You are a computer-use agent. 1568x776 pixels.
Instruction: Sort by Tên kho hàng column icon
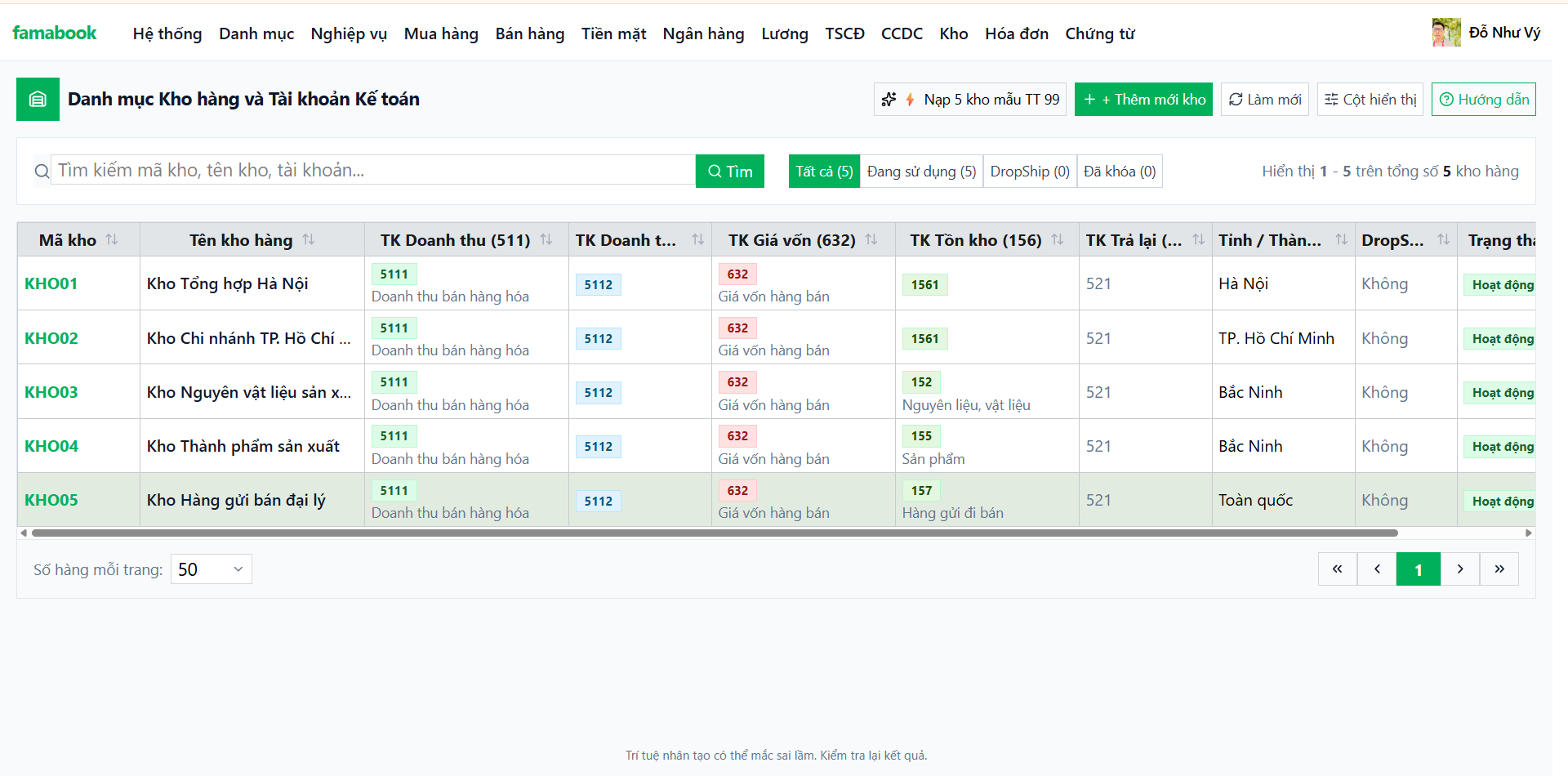point(309,239)
